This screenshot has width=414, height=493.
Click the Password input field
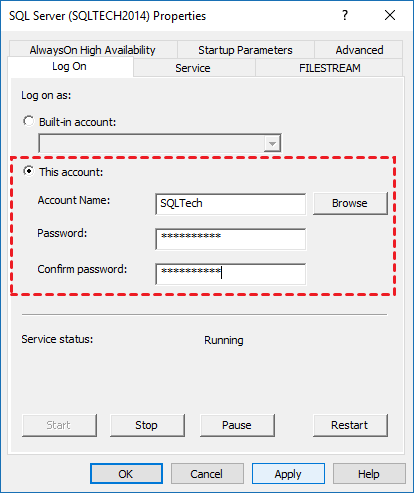(230, 239)
